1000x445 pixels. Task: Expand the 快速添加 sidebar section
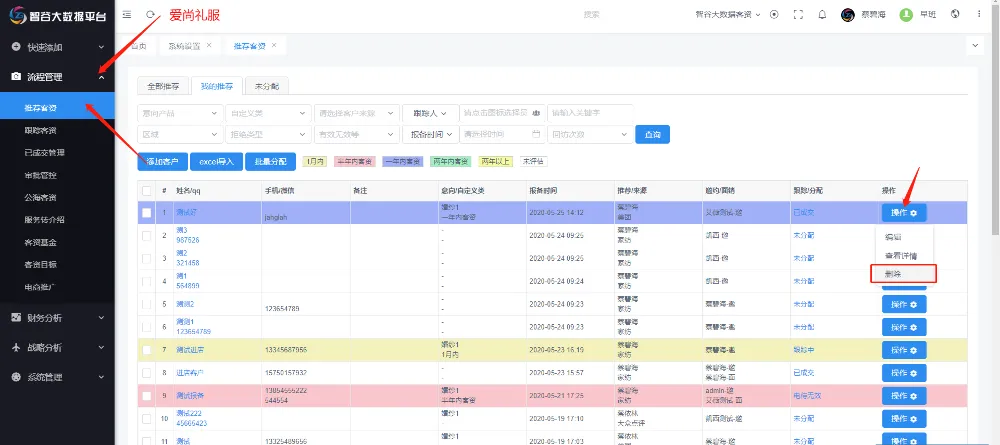point(57,47)
